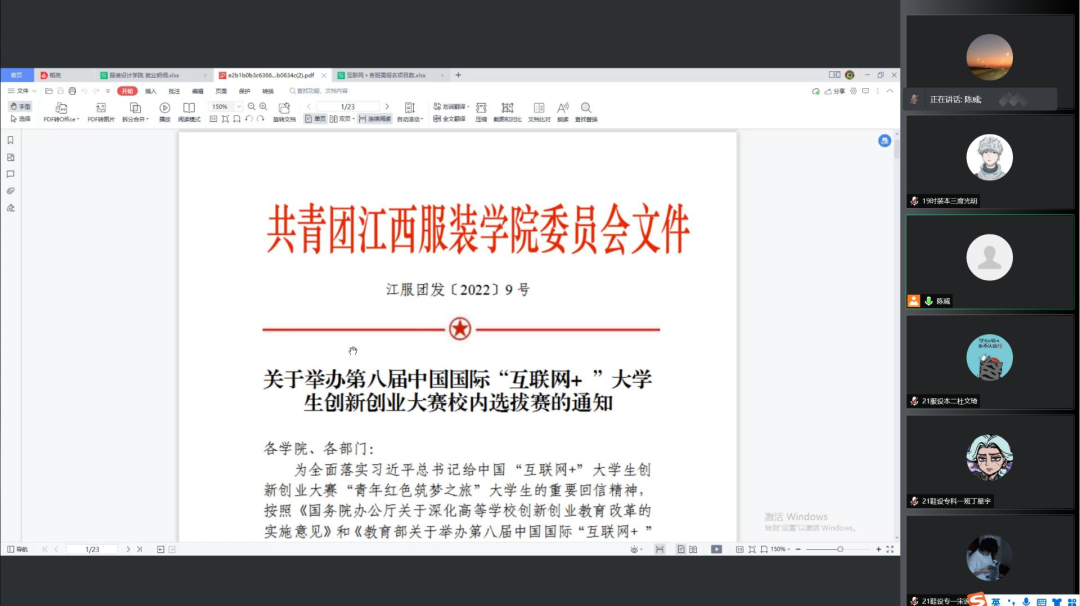Image resolution: width=1080 pixels, height=606 pixels.
Task: Click the PDF转Office conversion icon
Action: 61,108
